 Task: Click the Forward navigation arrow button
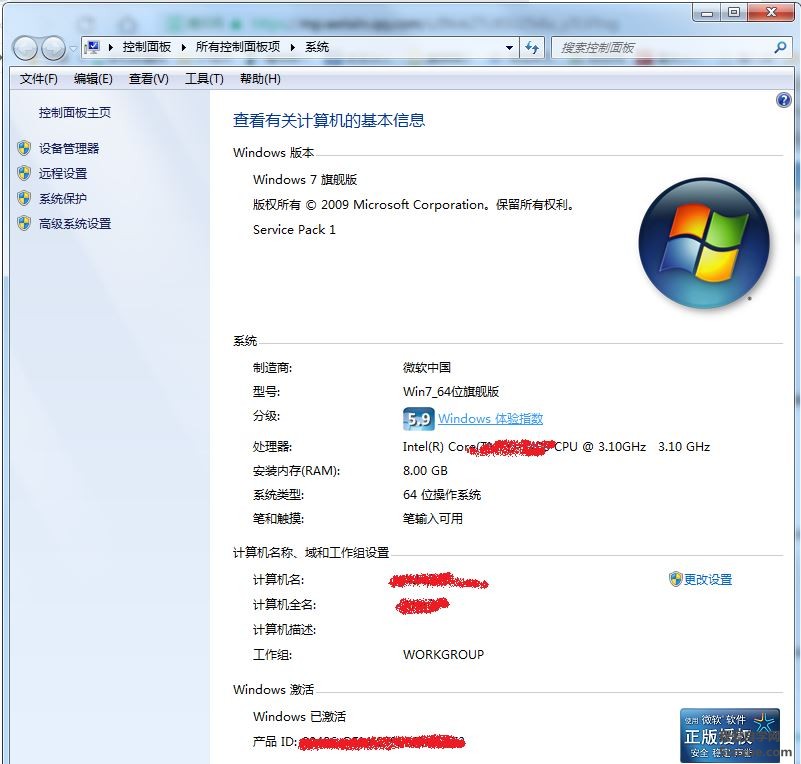click(53, 49)
